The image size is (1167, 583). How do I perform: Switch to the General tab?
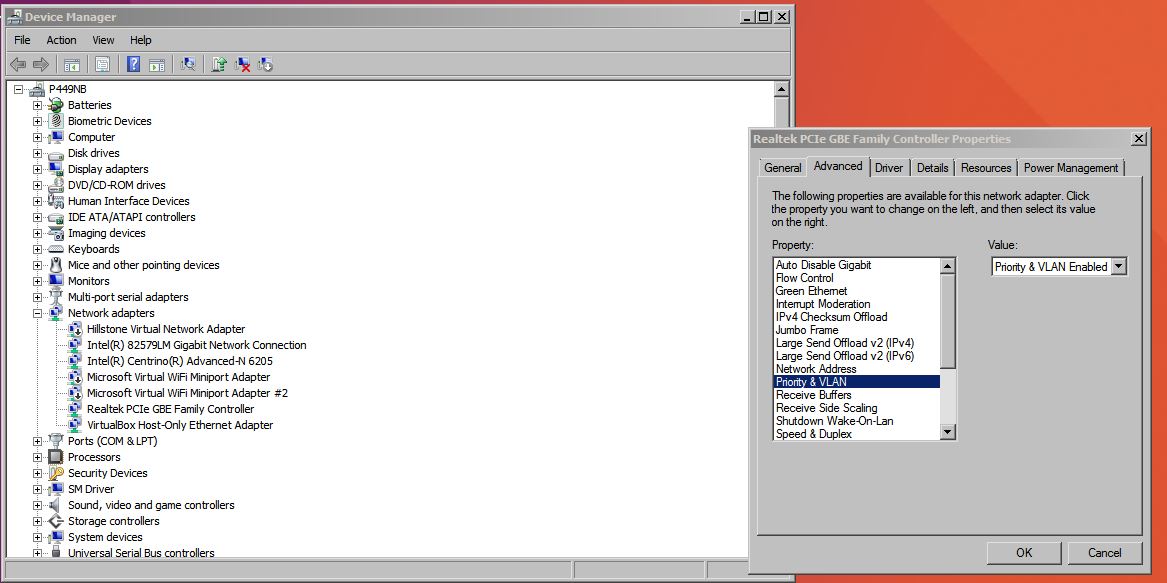pos(783,168)
